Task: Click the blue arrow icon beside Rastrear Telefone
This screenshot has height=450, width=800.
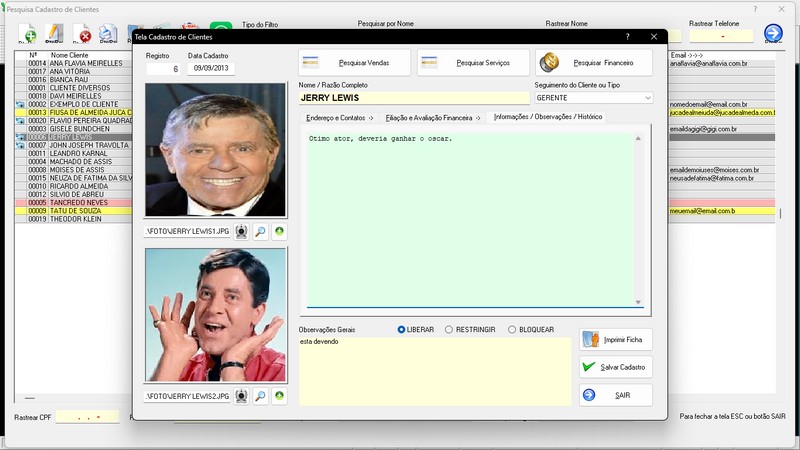Action: click(x=773, y=33)
